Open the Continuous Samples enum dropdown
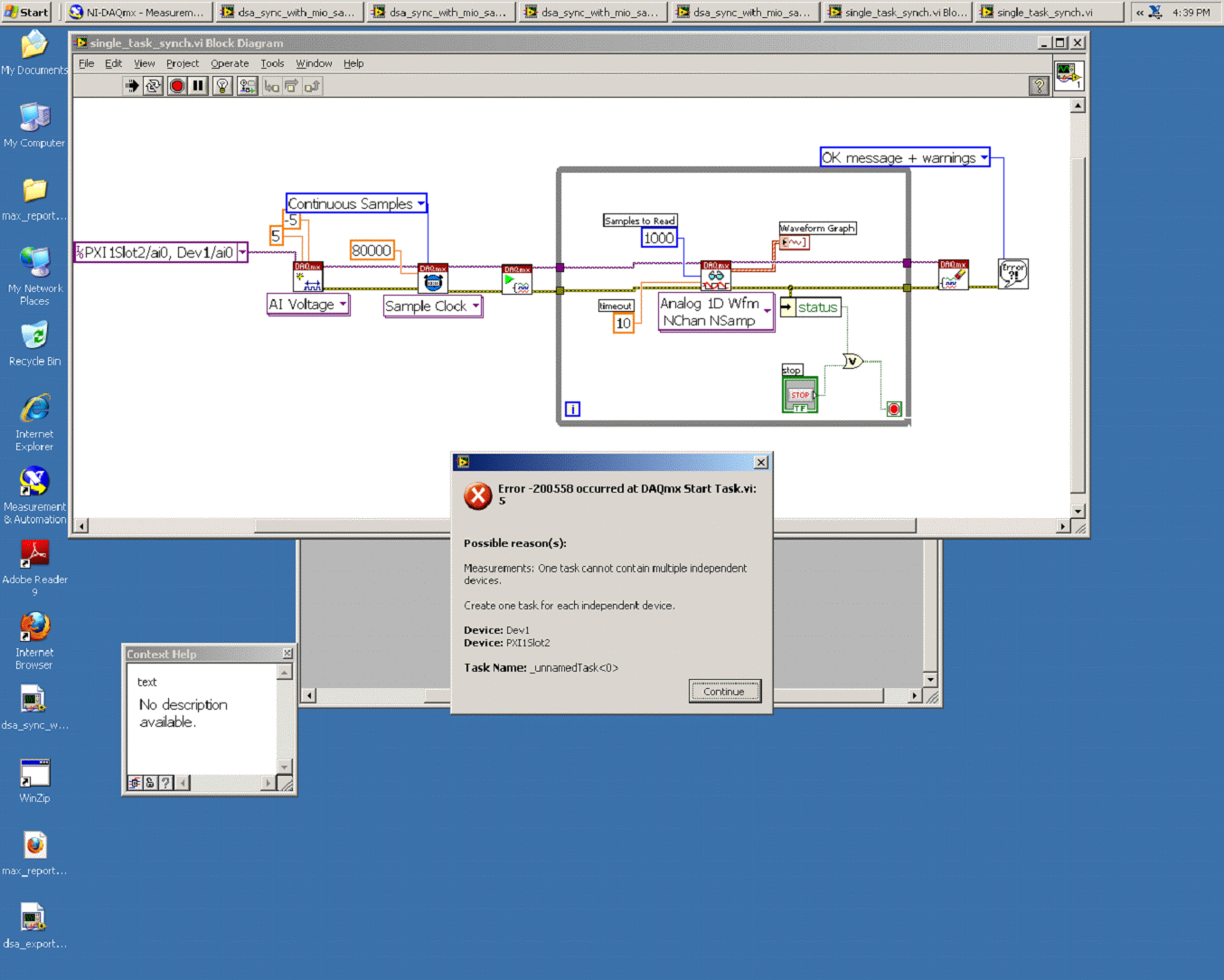Viewport: 1224px width, 980px height. (420, 204)
